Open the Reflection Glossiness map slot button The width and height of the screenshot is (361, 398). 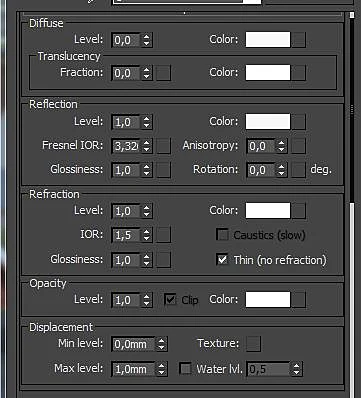(163, 170)
